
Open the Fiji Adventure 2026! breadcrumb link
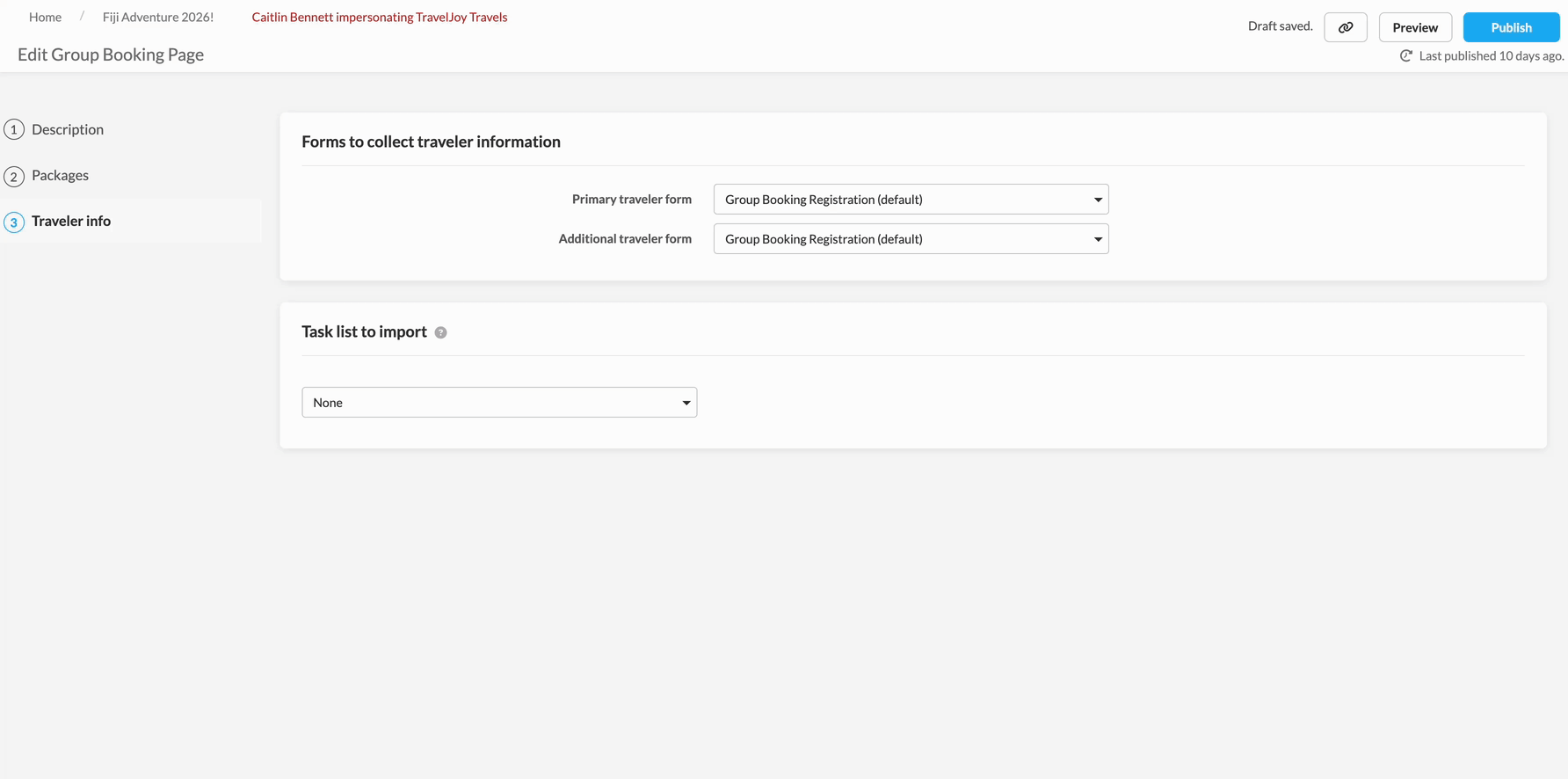pos(158,17)
